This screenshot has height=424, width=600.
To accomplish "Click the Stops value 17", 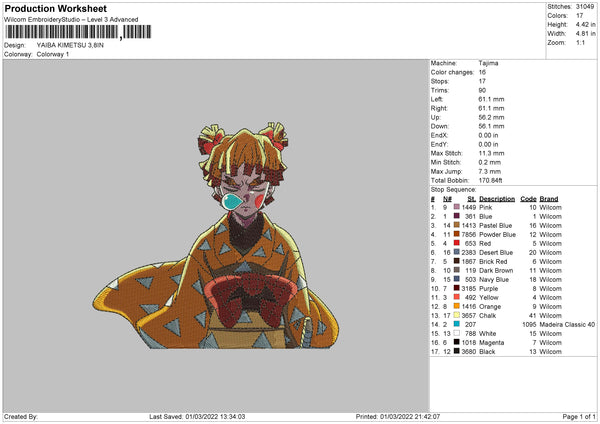I will (x=482, y=81).
